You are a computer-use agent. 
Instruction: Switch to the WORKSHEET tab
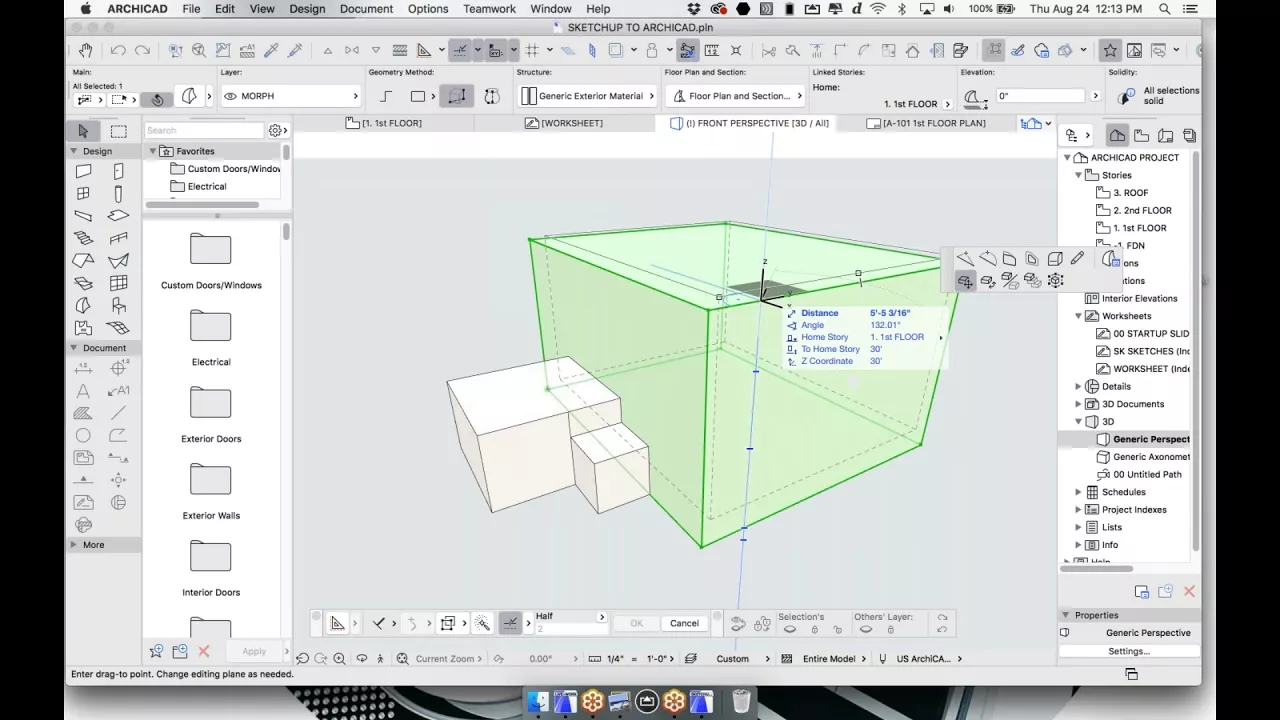[x=564, y=123]
